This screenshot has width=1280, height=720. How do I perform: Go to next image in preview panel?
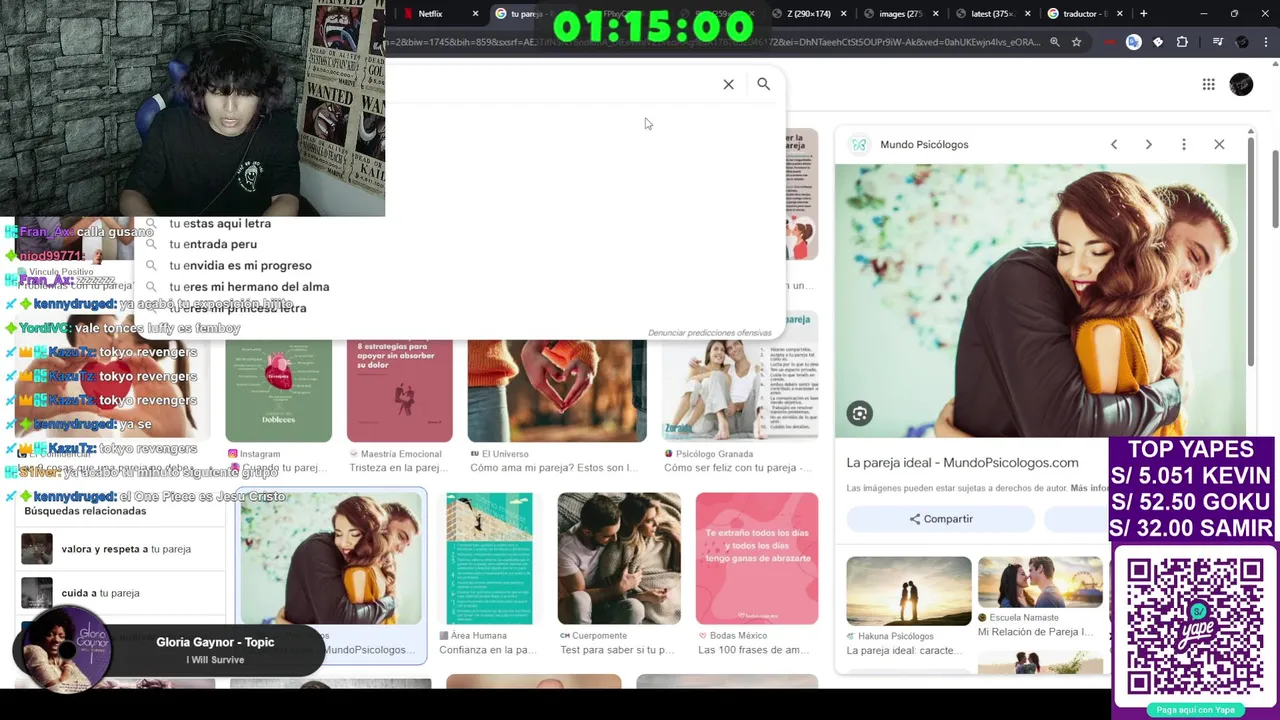[1148, 144]
